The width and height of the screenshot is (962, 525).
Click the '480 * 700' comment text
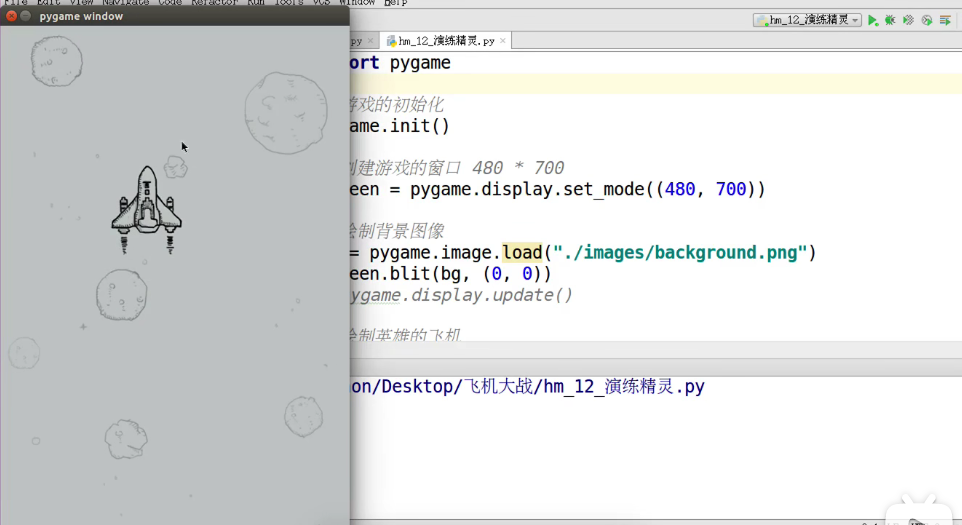(x=518, y=168)
